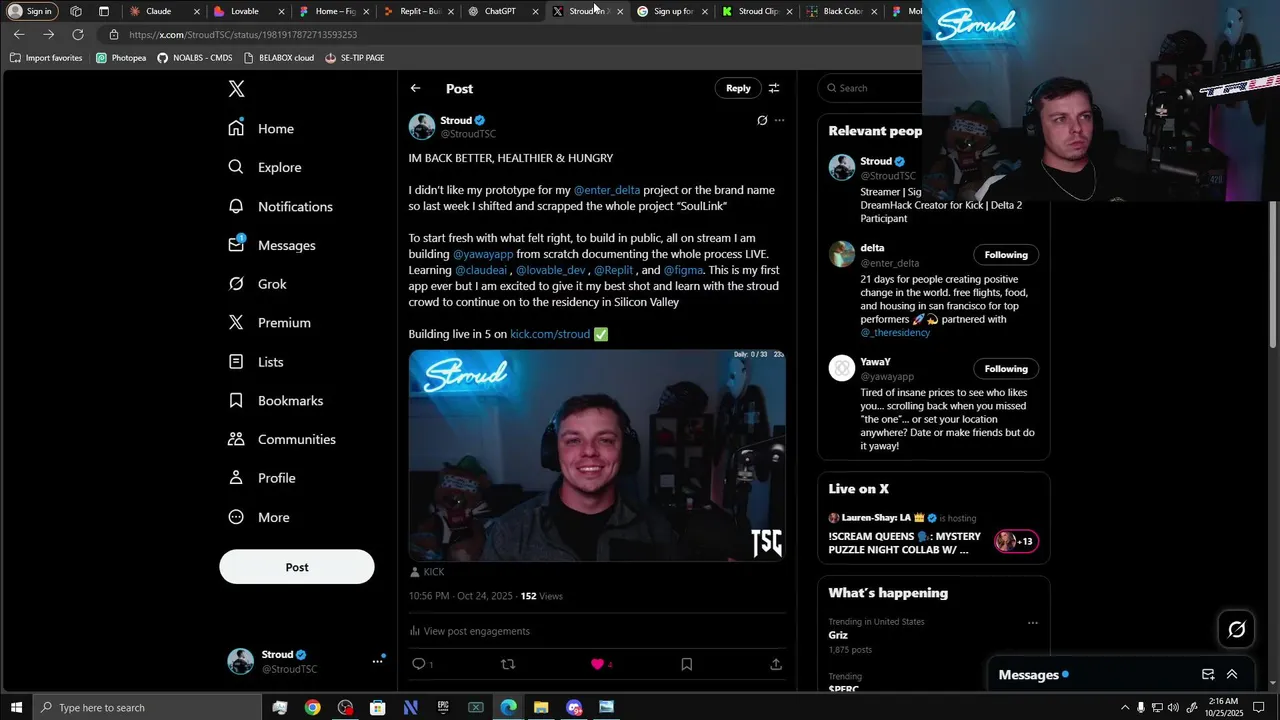Click the white Post button in the sidebar
Screen dimensions: 1280x720
[x=297, y=567]
